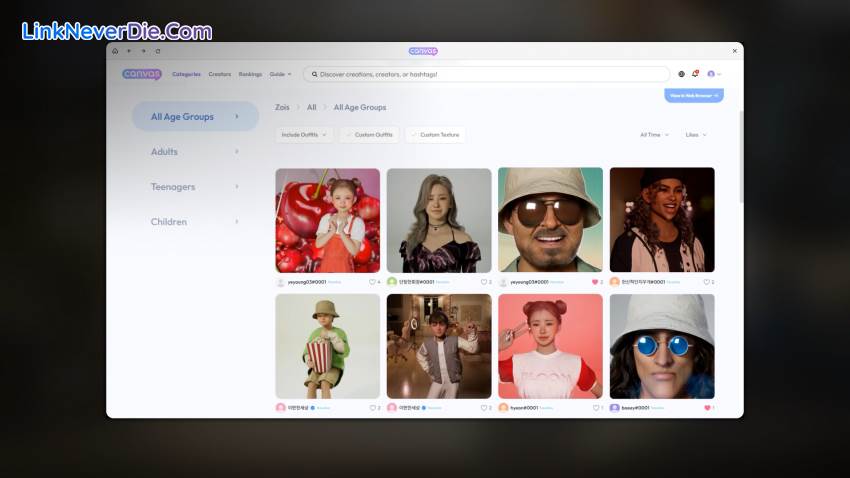Click the refresh icon in the title bar
Viewport: 850px width, 478px height.
157,51
